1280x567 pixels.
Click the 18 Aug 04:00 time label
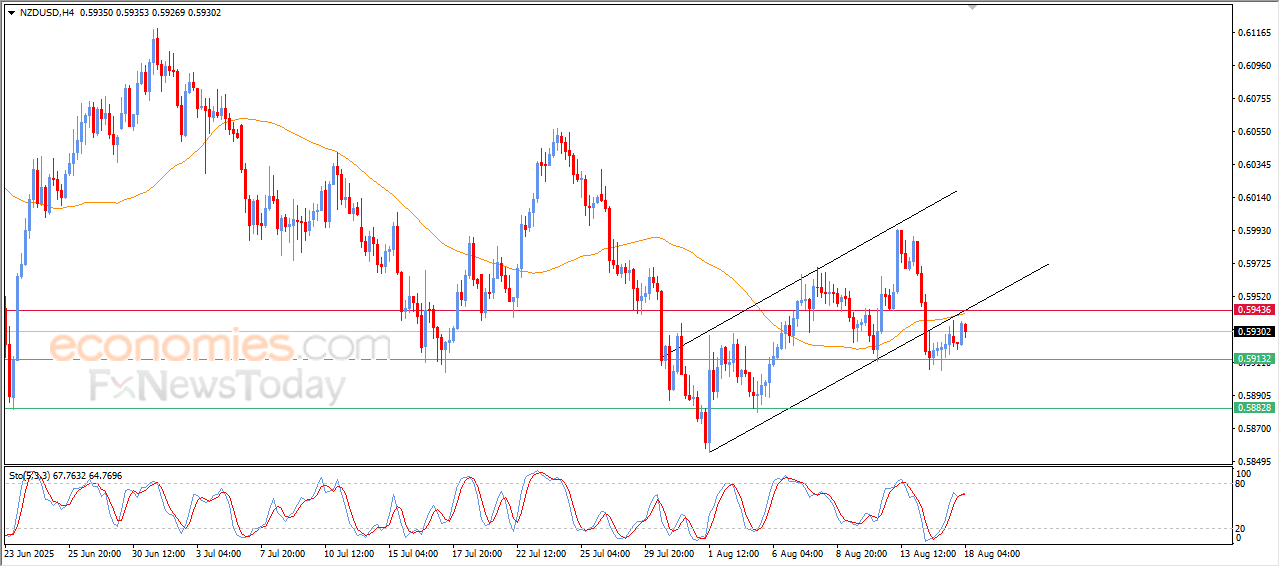click(x=991, y=552)
